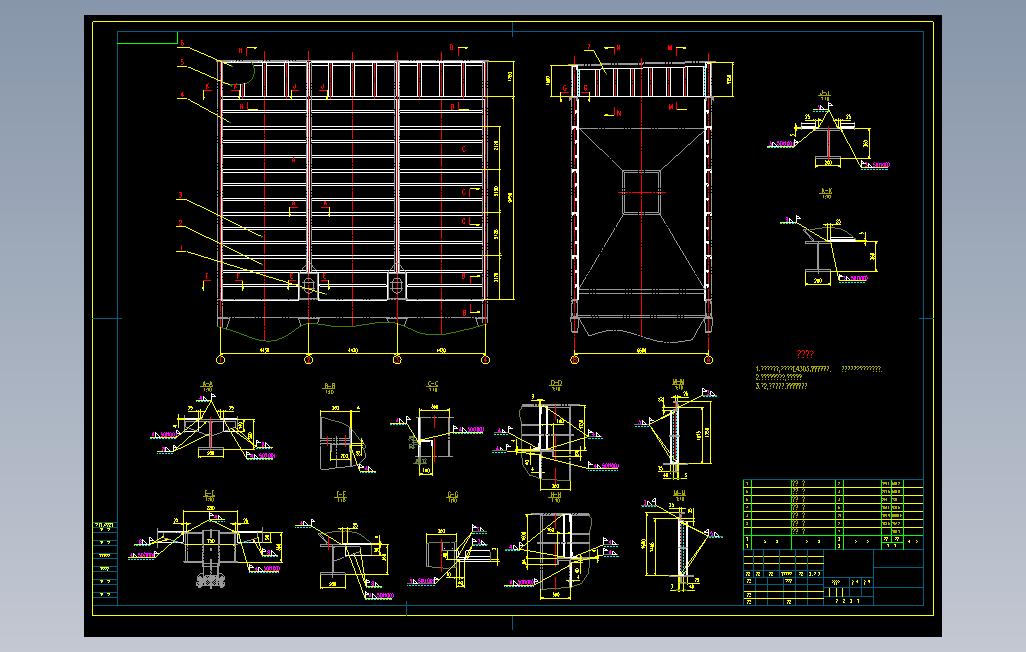Viewport: 1026px width, 652px height.
Task: Click the D-D section detail title
Action: click(x=556, y=384)
